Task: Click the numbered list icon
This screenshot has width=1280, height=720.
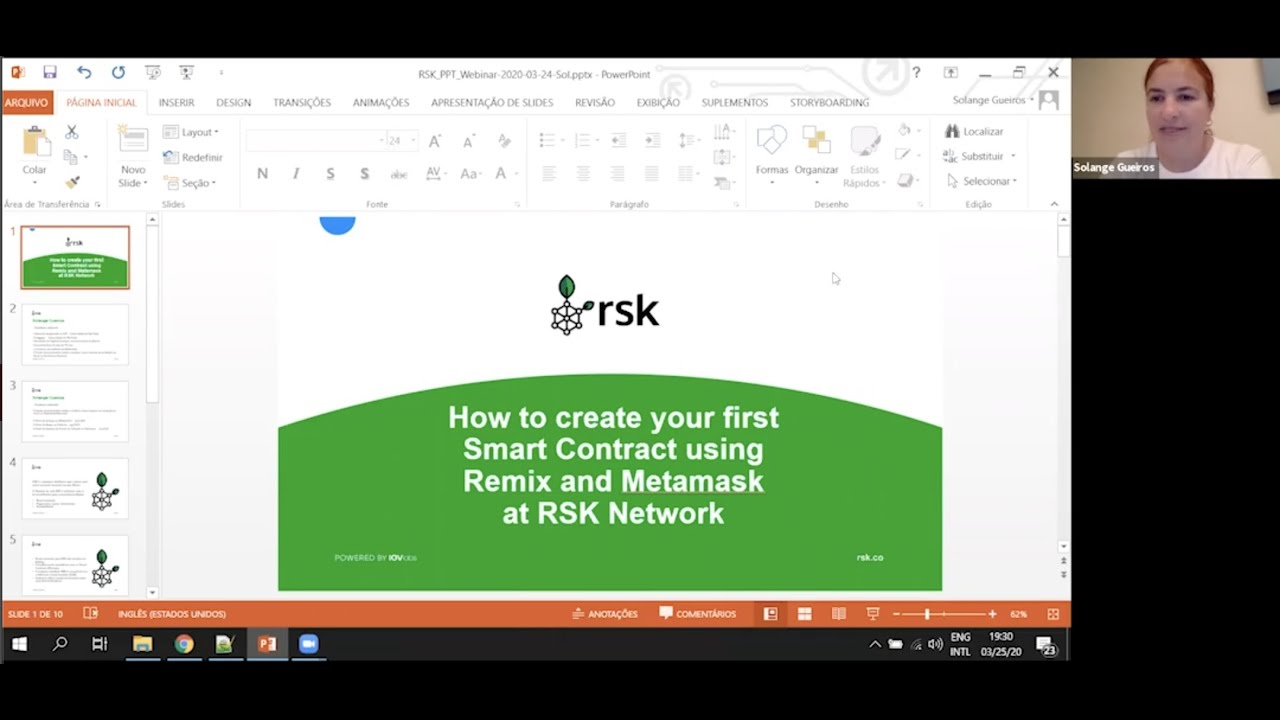Action: click(584, 140)
